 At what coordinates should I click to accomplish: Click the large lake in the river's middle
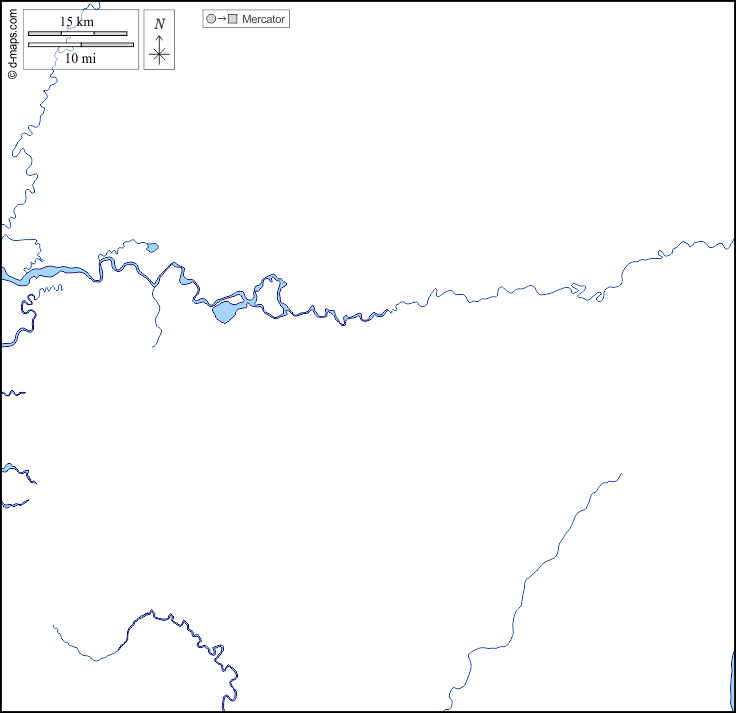tap(224, 314)
